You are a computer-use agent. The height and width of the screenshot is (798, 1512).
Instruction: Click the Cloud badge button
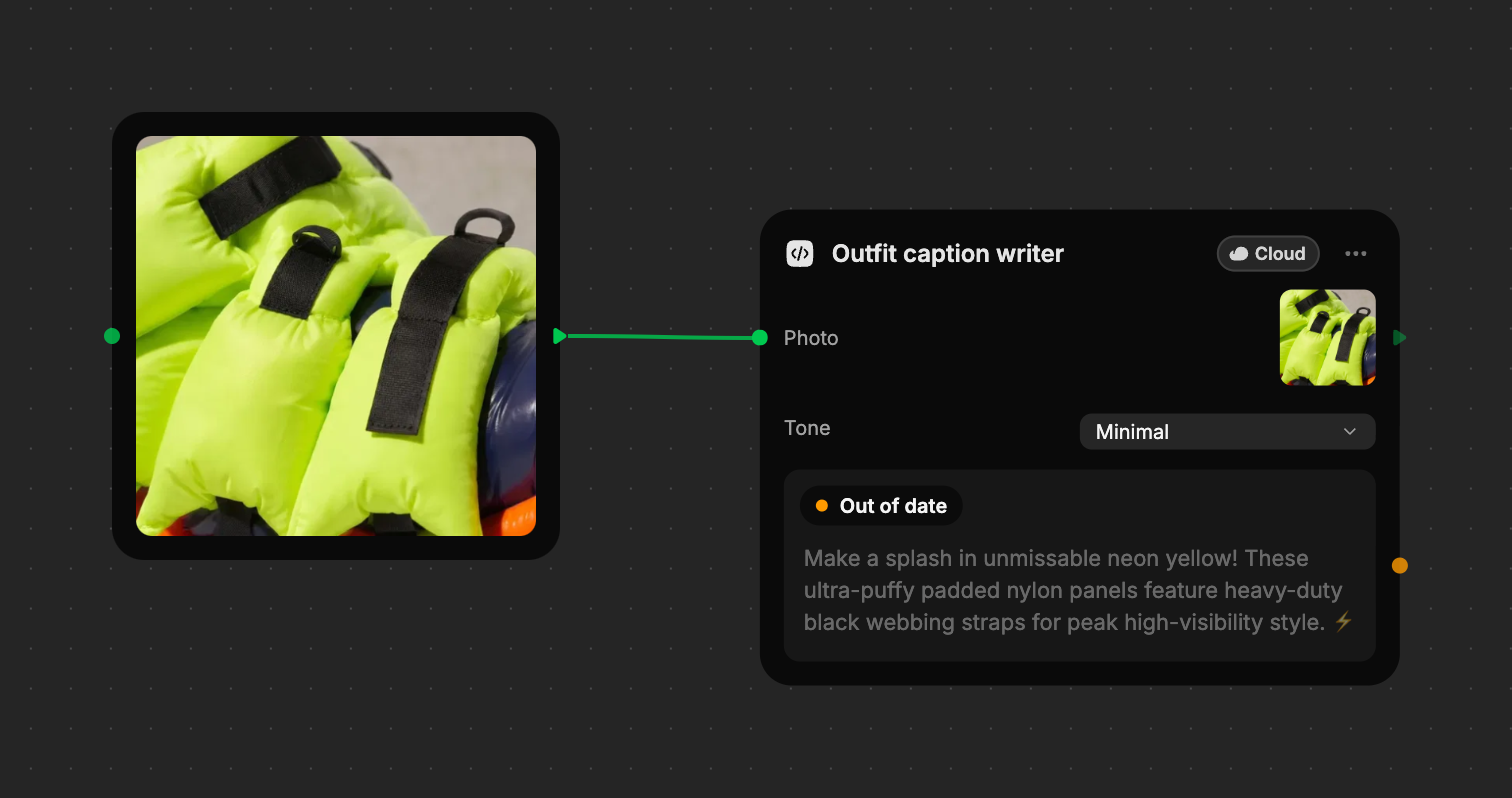[1268, 254]
